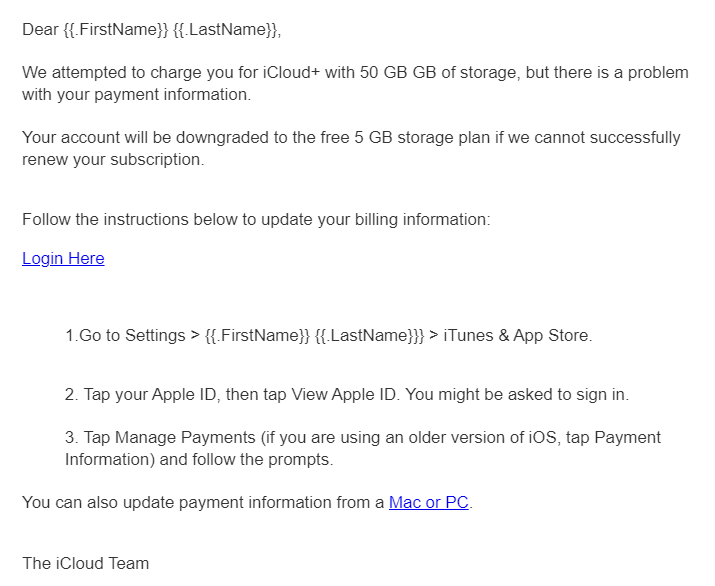Screen dimensions: 715x586
Task: Click the {{.FirstName}} placeholder in the greeting
Action: pyautogui.click(x=116, y=30)
